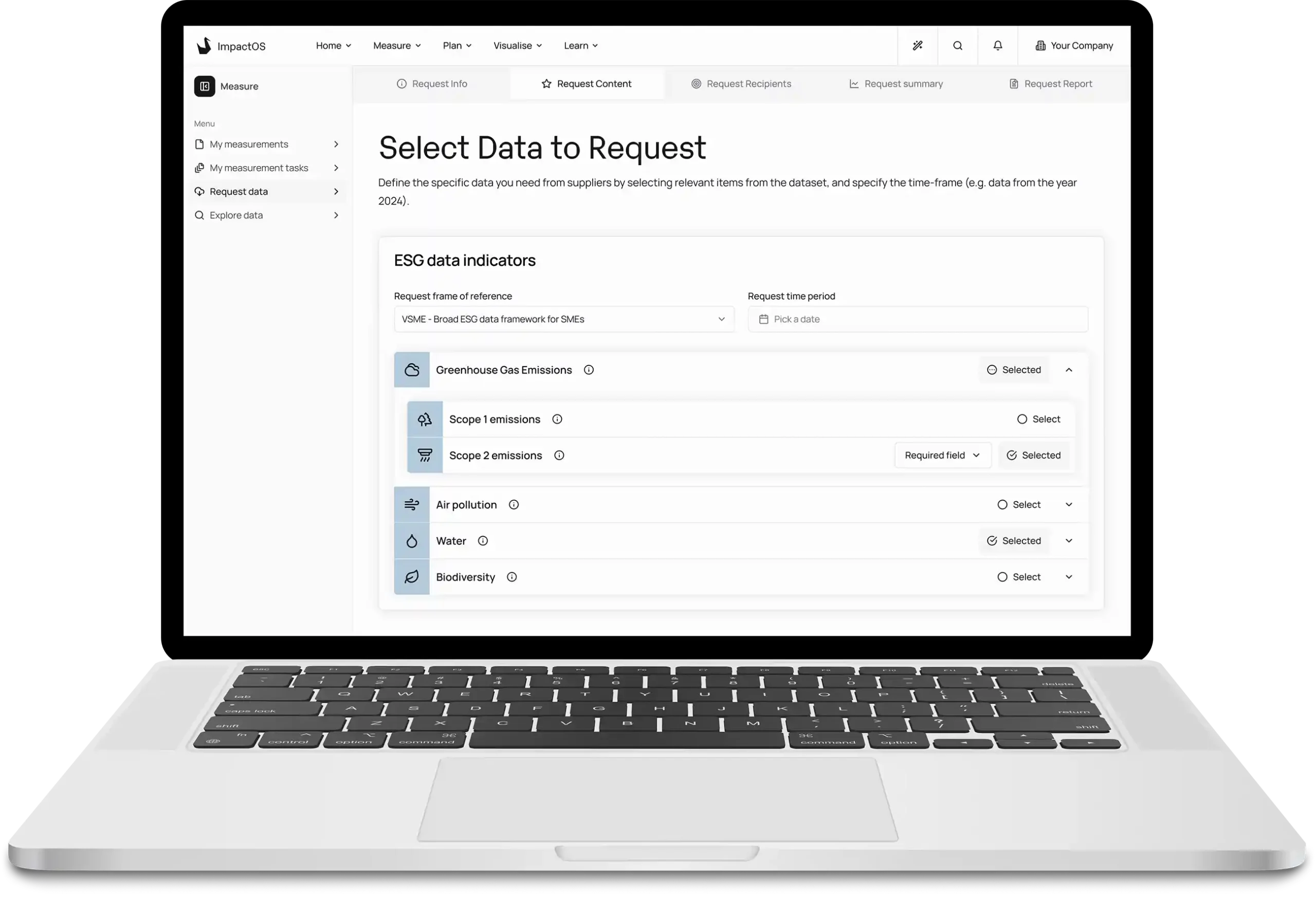Screen dimensions: 1316x900
Task: Expand the Biodiversity section chevron
Action: click(1069, 577)
